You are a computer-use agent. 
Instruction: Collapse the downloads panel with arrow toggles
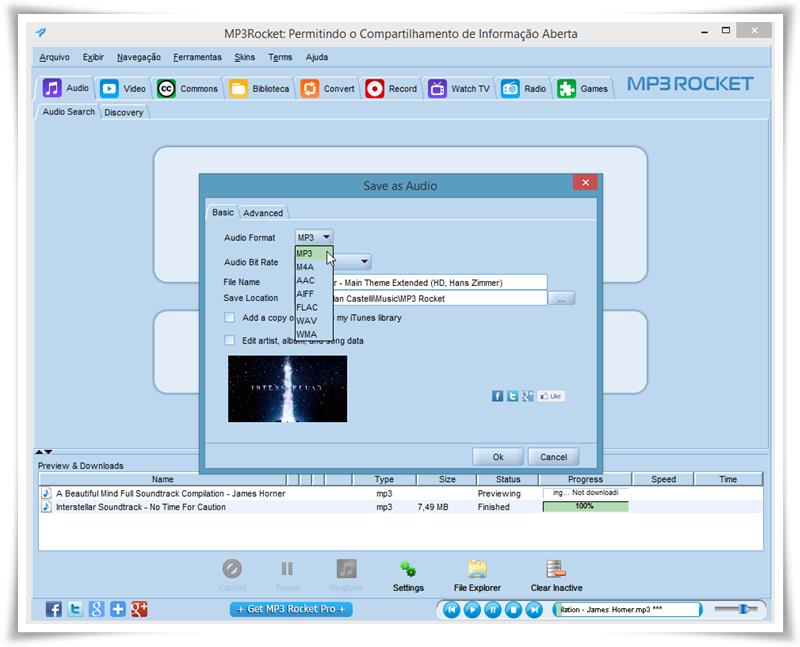[x=43, y=452]
